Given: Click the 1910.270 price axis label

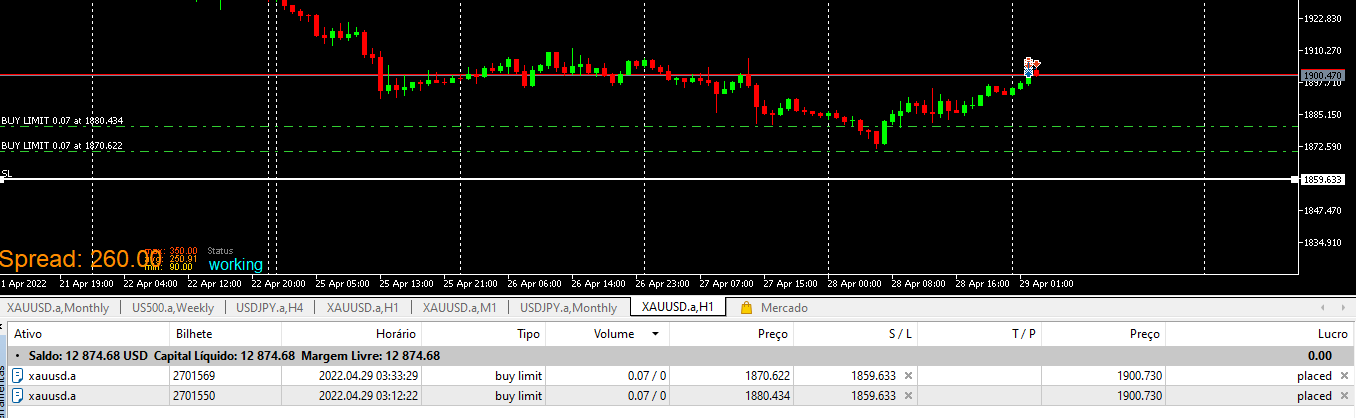Looking at the screenshot, I should click(1325, 50).
